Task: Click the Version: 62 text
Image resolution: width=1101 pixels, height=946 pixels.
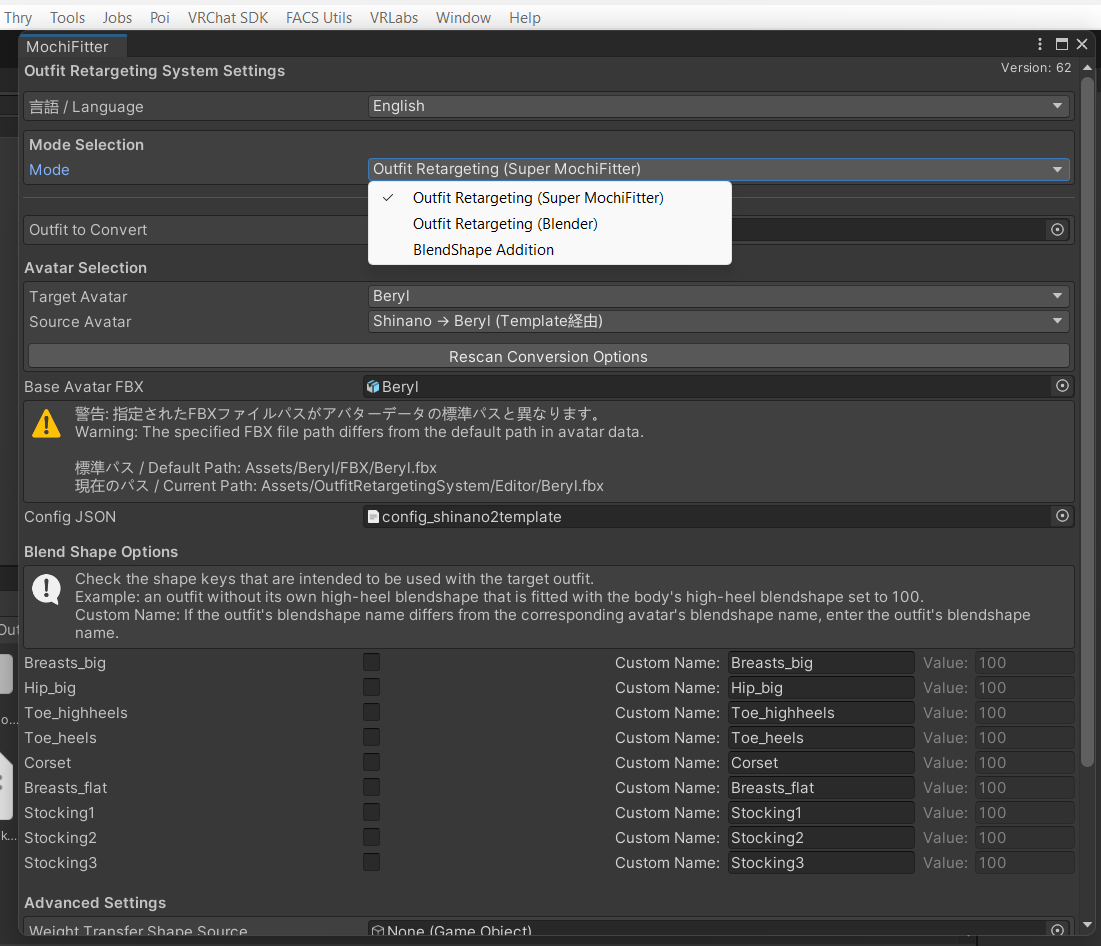Action: pos(1036,67)
